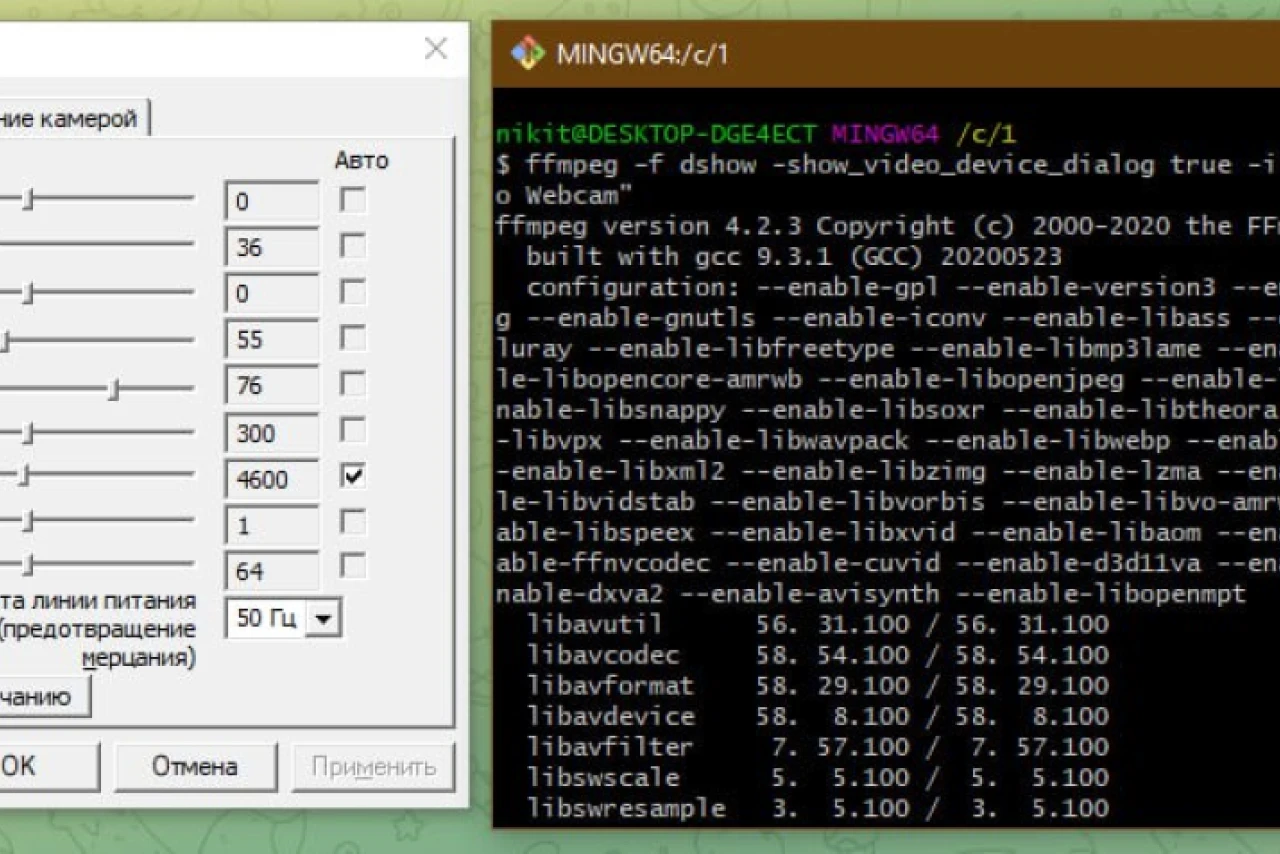This screenshot has height=854, width=1280.
Task: Uncheck the Auto checkbox for value 4600
Action: pyautogui.click(x=352, y=477)
